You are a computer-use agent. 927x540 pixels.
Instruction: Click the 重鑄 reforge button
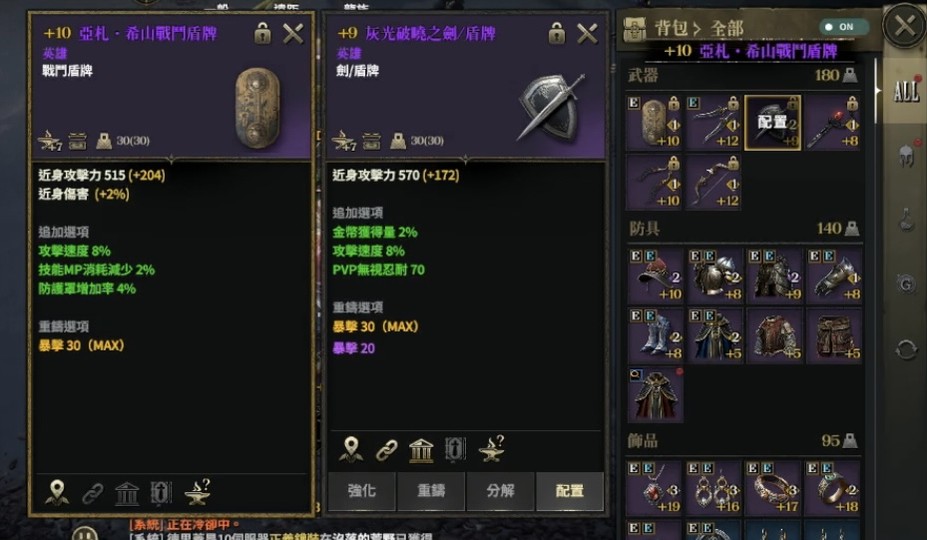coord(431,490)
